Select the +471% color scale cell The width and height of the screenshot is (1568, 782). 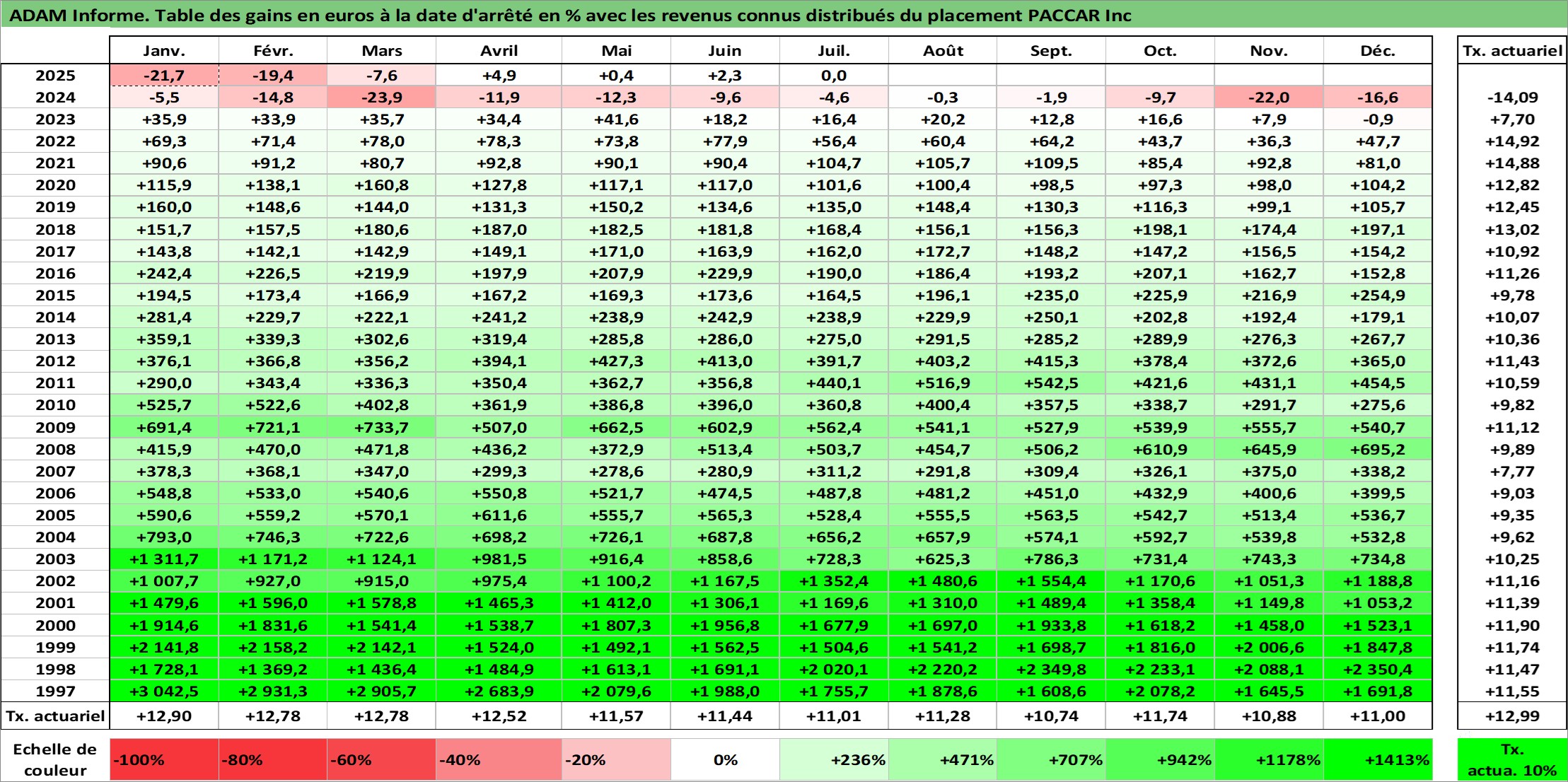tap(943, 759)
